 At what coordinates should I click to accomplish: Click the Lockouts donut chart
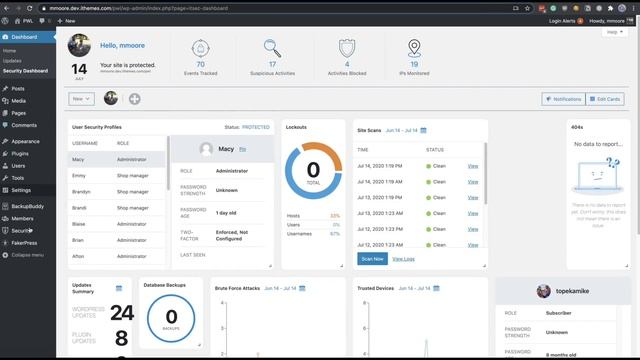313,171
